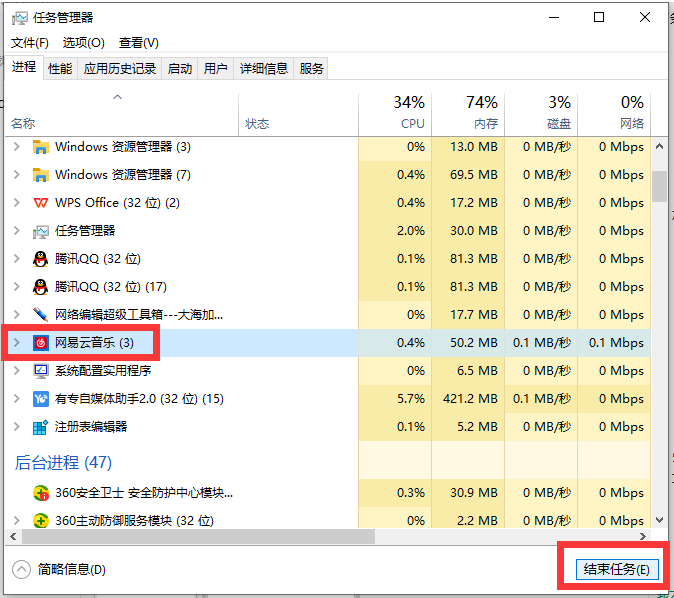674x598 pixels.
Task: Expand the 注册表编辑器 process row
Action: 17,426
